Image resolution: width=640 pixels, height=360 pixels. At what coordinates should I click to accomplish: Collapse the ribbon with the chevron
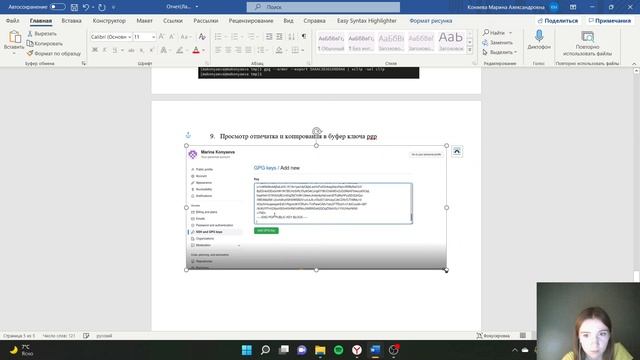634,64
